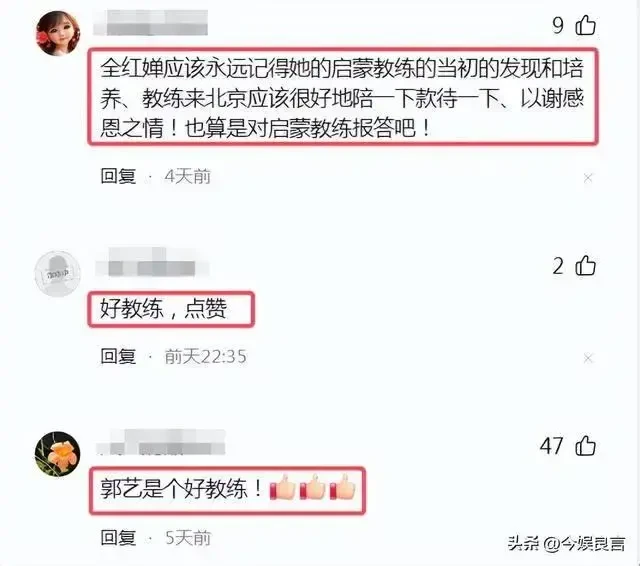This screenshot has height=566, width=640.
Task: Like the comment with 2 likes
Action: 585,266
